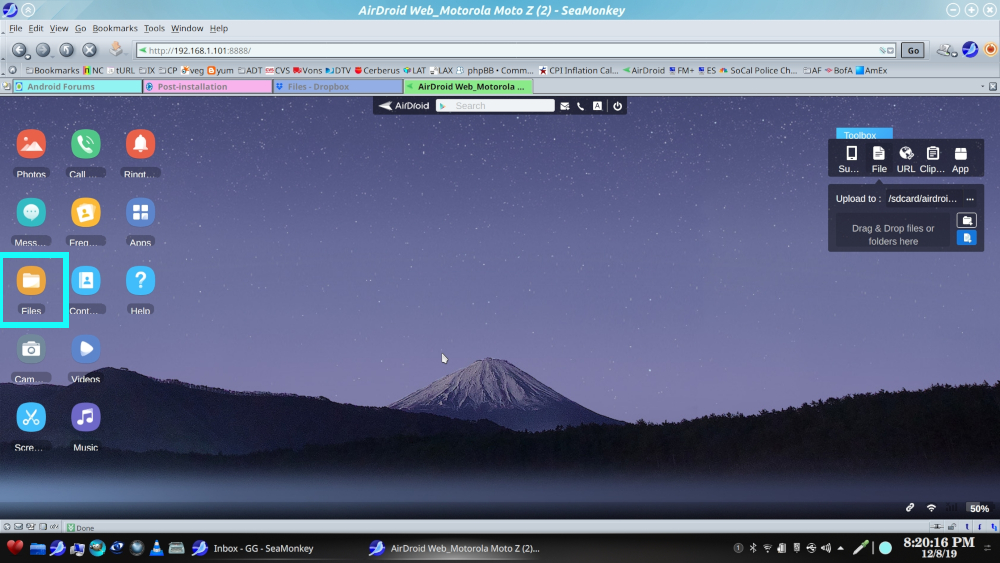Open the File menu
1000x563 pixels.
click(15, 28)
